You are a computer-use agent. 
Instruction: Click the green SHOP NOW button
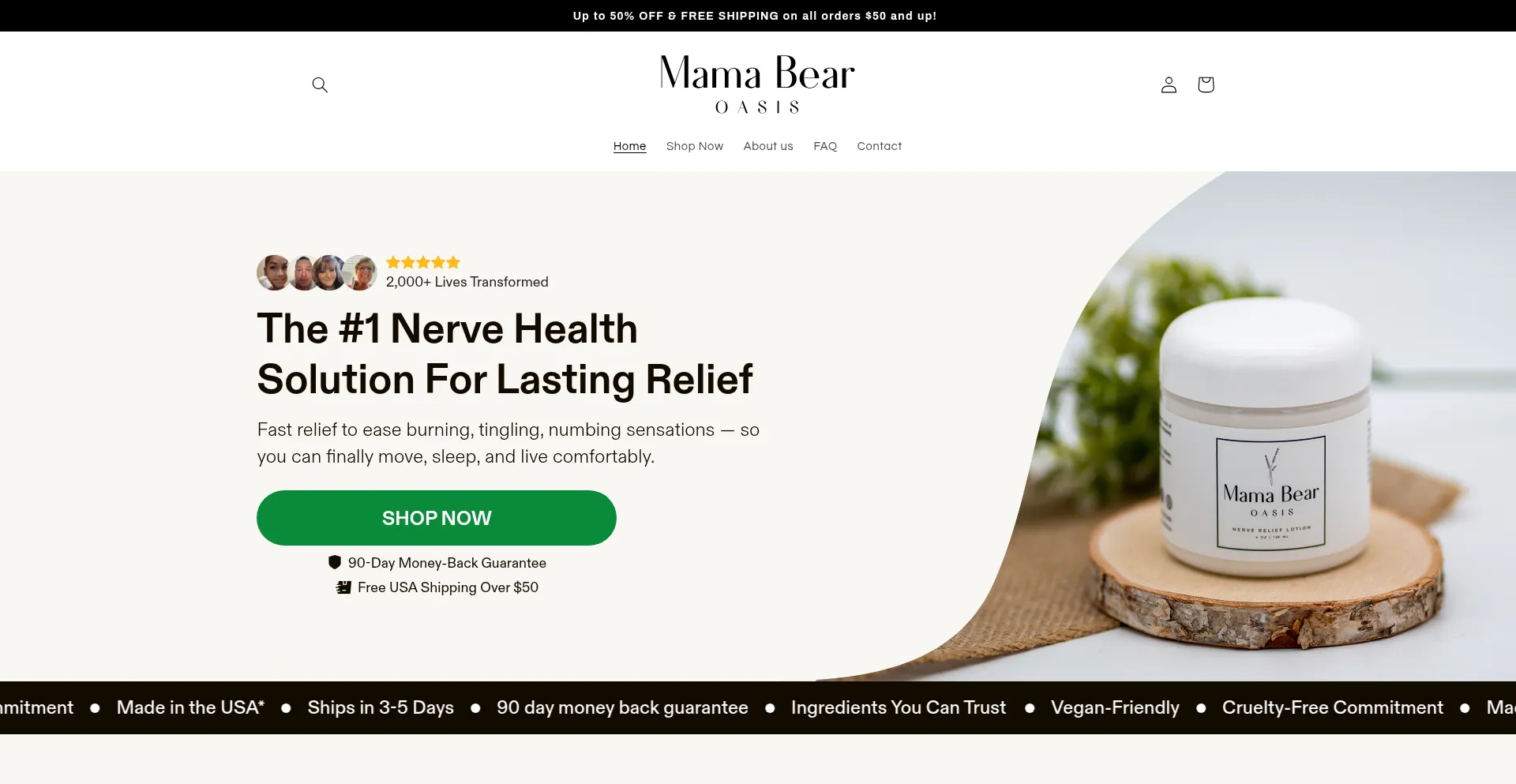(437, 518)
